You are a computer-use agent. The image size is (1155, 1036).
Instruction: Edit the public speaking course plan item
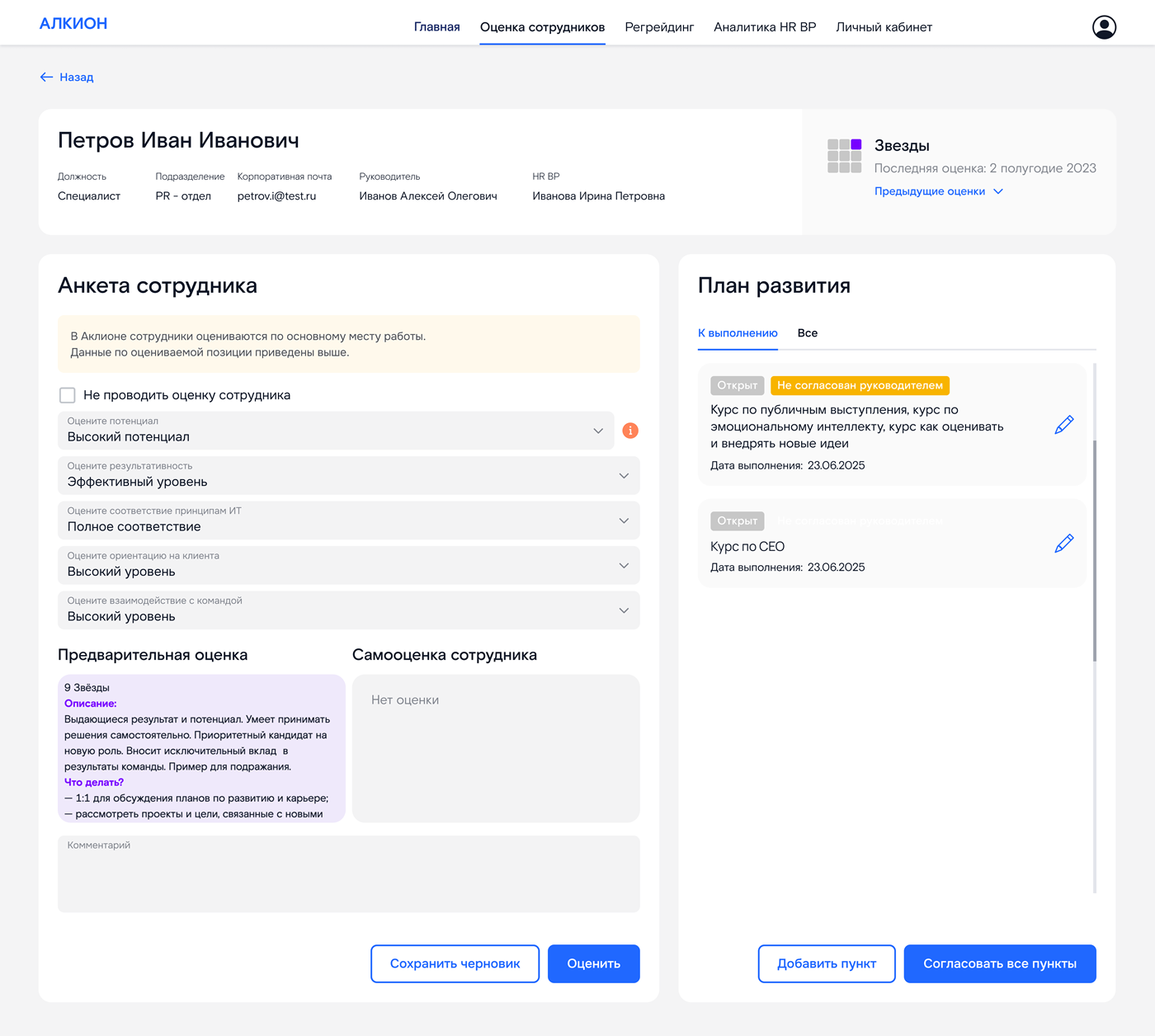[1064, 425]
